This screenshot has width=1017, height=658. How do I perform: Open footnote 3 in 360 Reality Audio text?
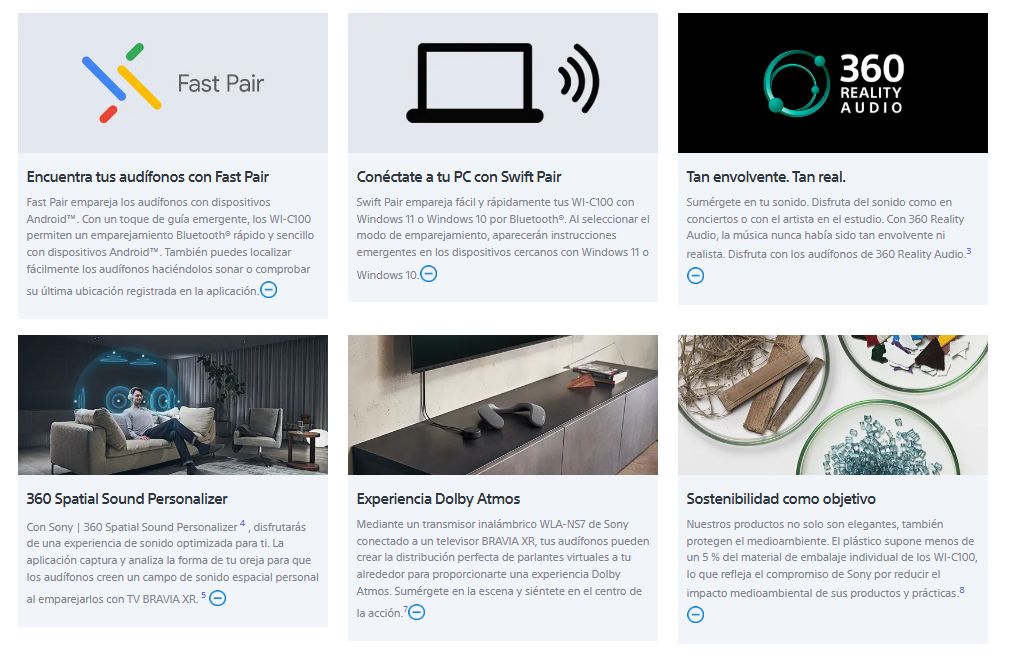[969, 251]
